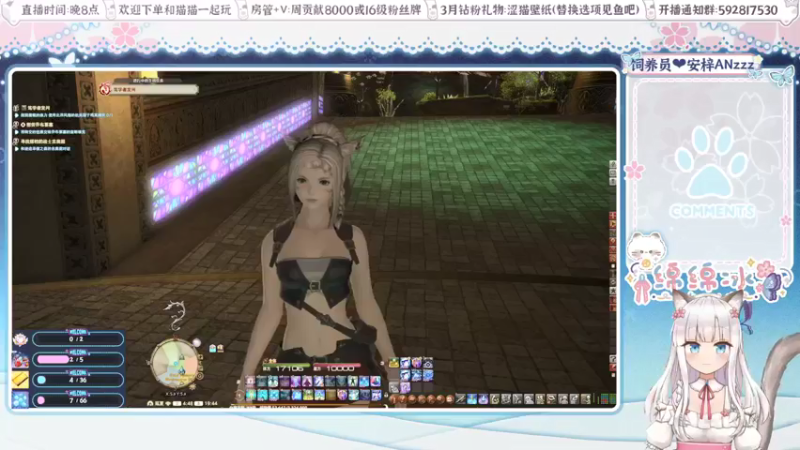This screenshot has width=800, height=450.
Task: Expand the second quest objective arrow
Action: (17, 132)
